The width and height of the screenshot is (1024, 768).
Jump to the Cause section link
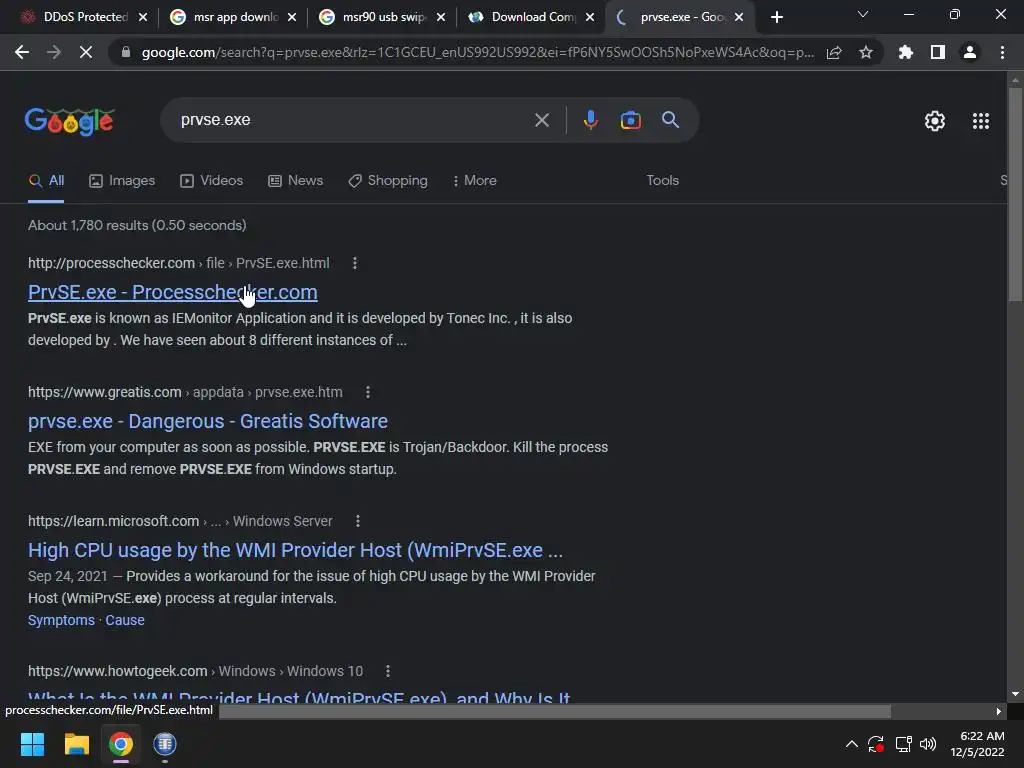tap(125, 620)
